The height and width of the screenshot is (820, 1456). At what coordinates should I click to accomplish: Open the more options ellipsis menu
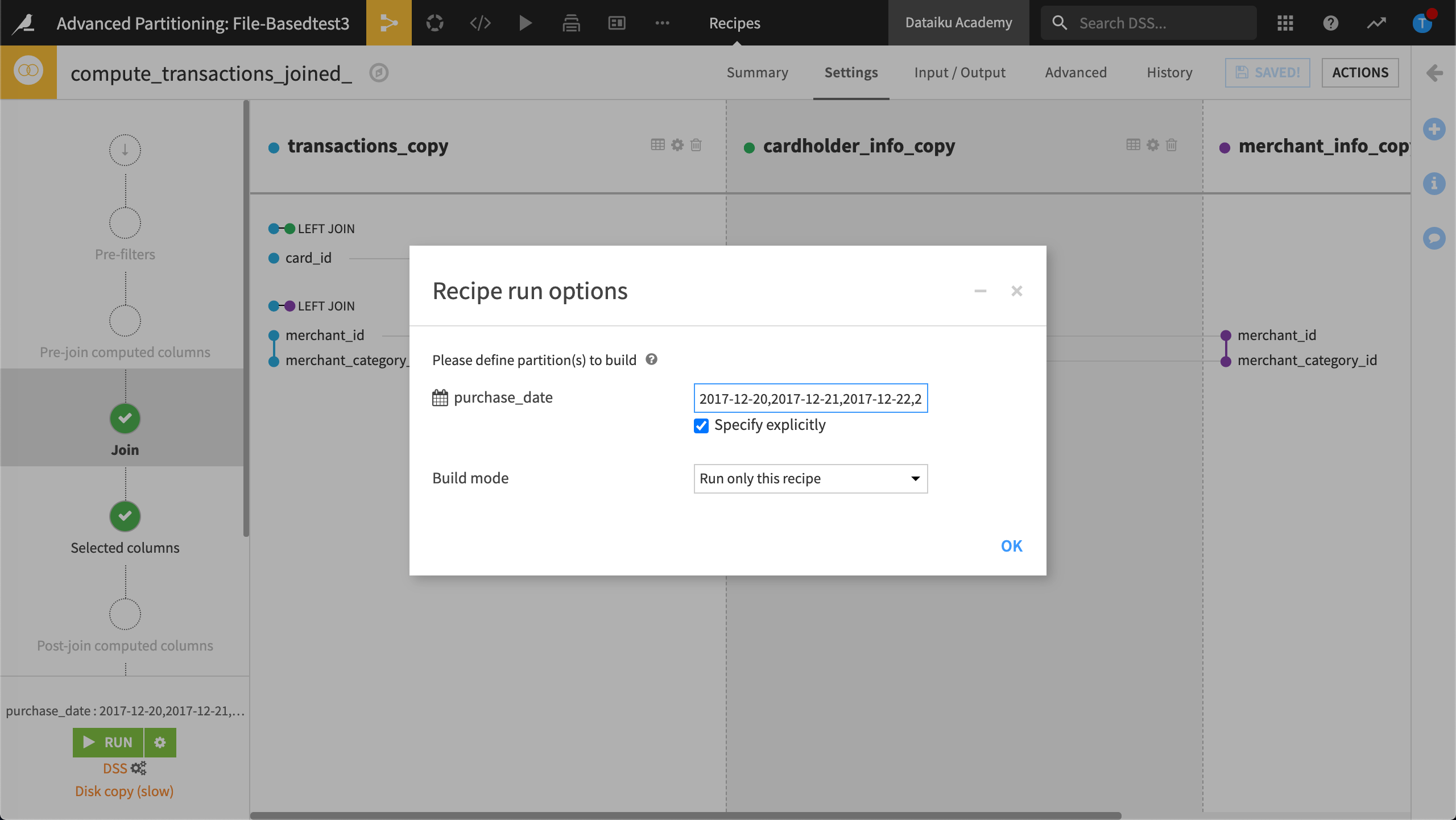coord(662,23)
